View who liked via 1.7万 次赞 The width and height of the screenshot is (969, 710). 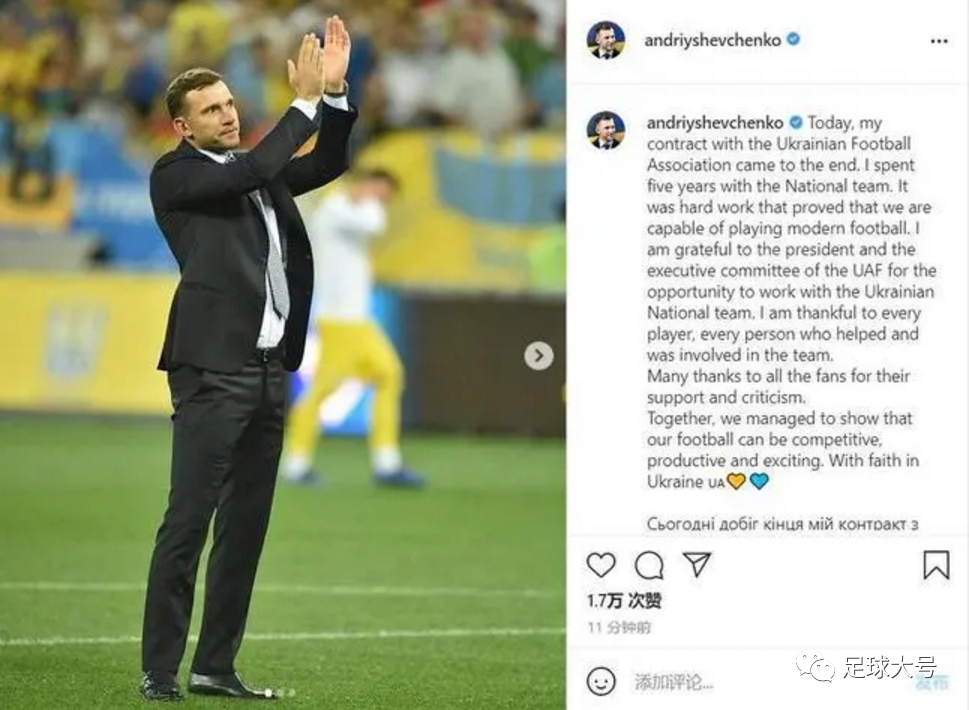624,601
